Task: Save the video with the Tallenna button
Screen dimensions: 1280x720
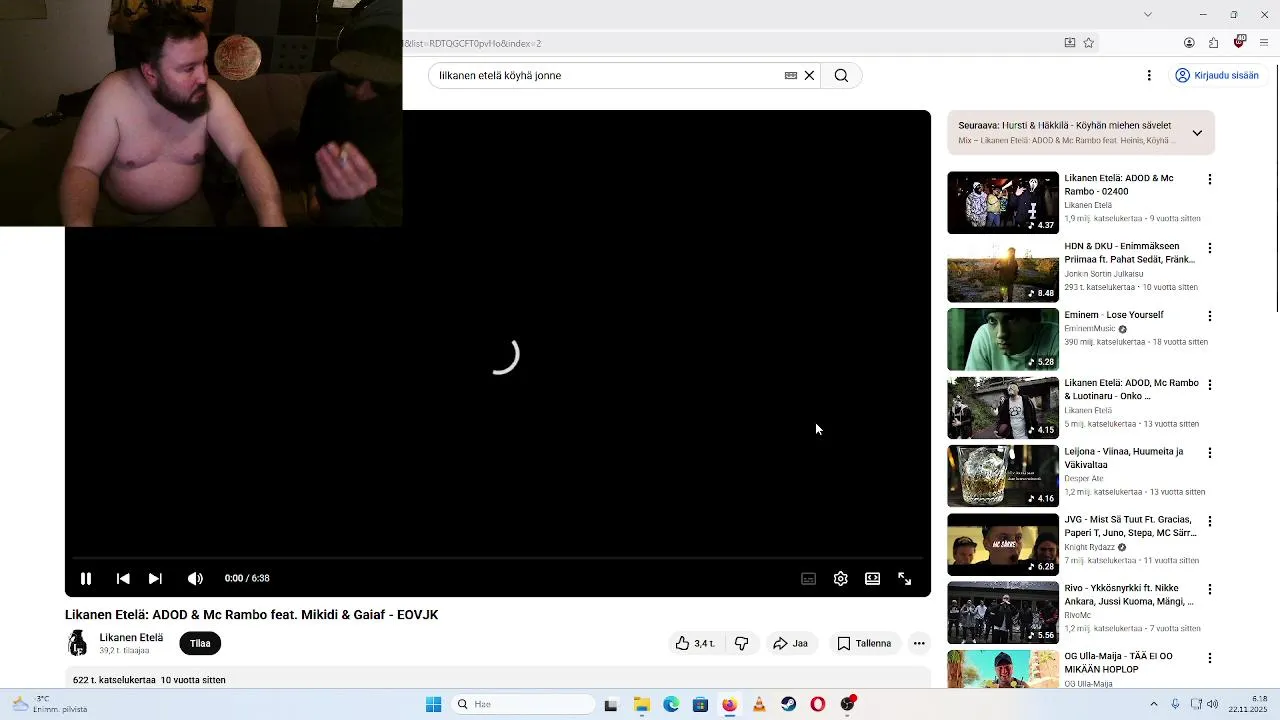Action: point(864,643)
